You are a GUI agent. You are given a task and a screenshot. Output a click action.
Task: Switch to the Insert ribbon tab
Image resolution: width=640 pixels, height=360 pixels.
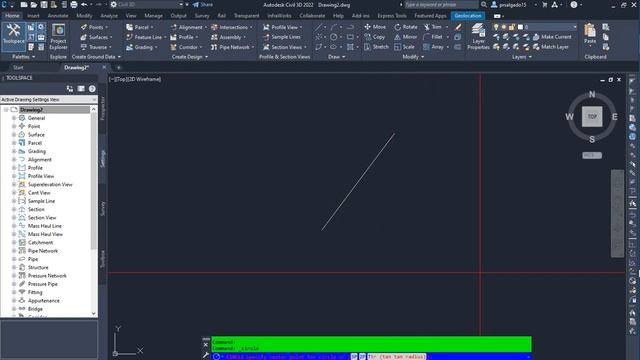point(33,16)
